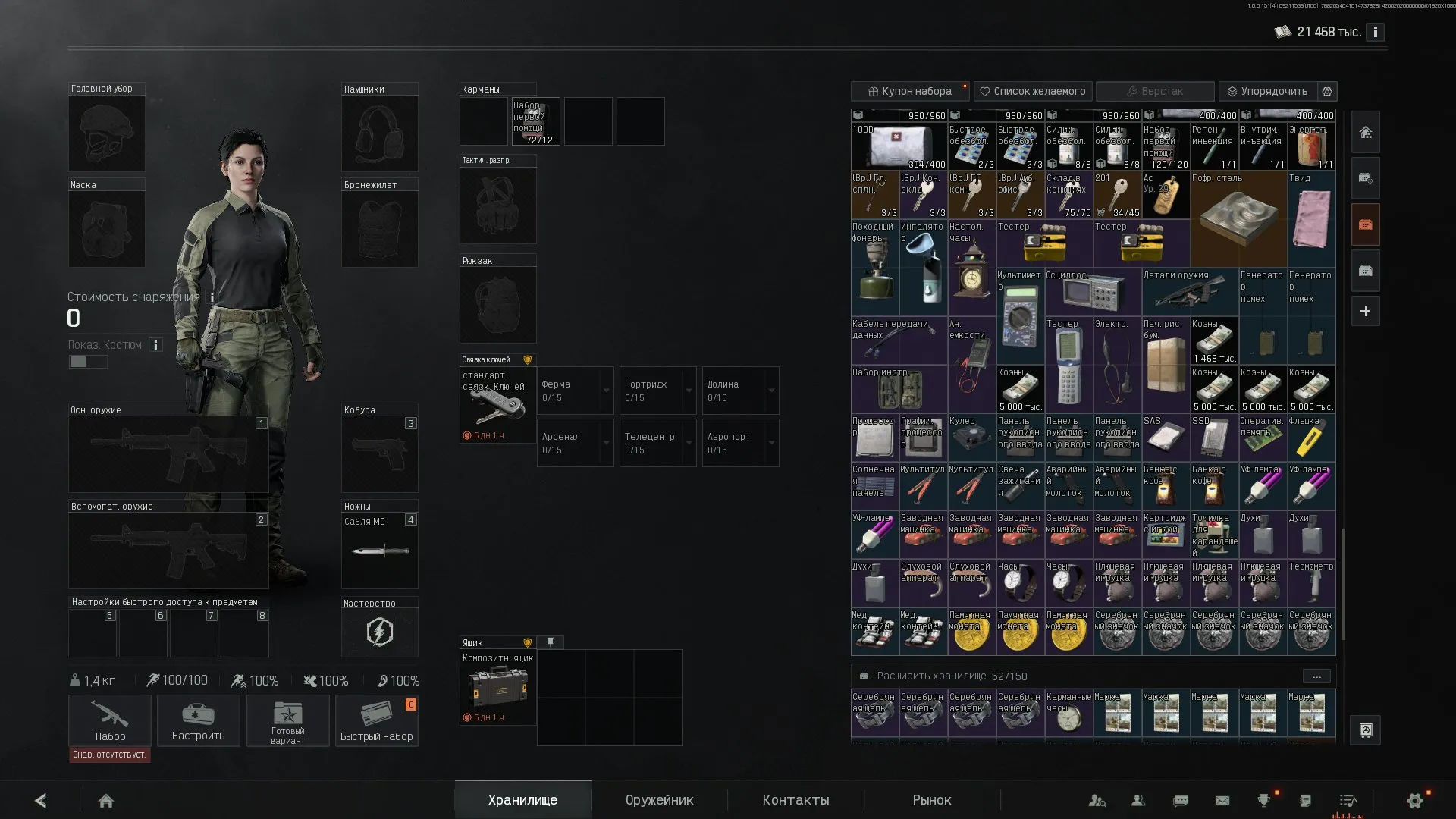This screenshot has width=1456, height=819.
Task: Select the Композитн. ящик case
Action: (x=497, y=687)
